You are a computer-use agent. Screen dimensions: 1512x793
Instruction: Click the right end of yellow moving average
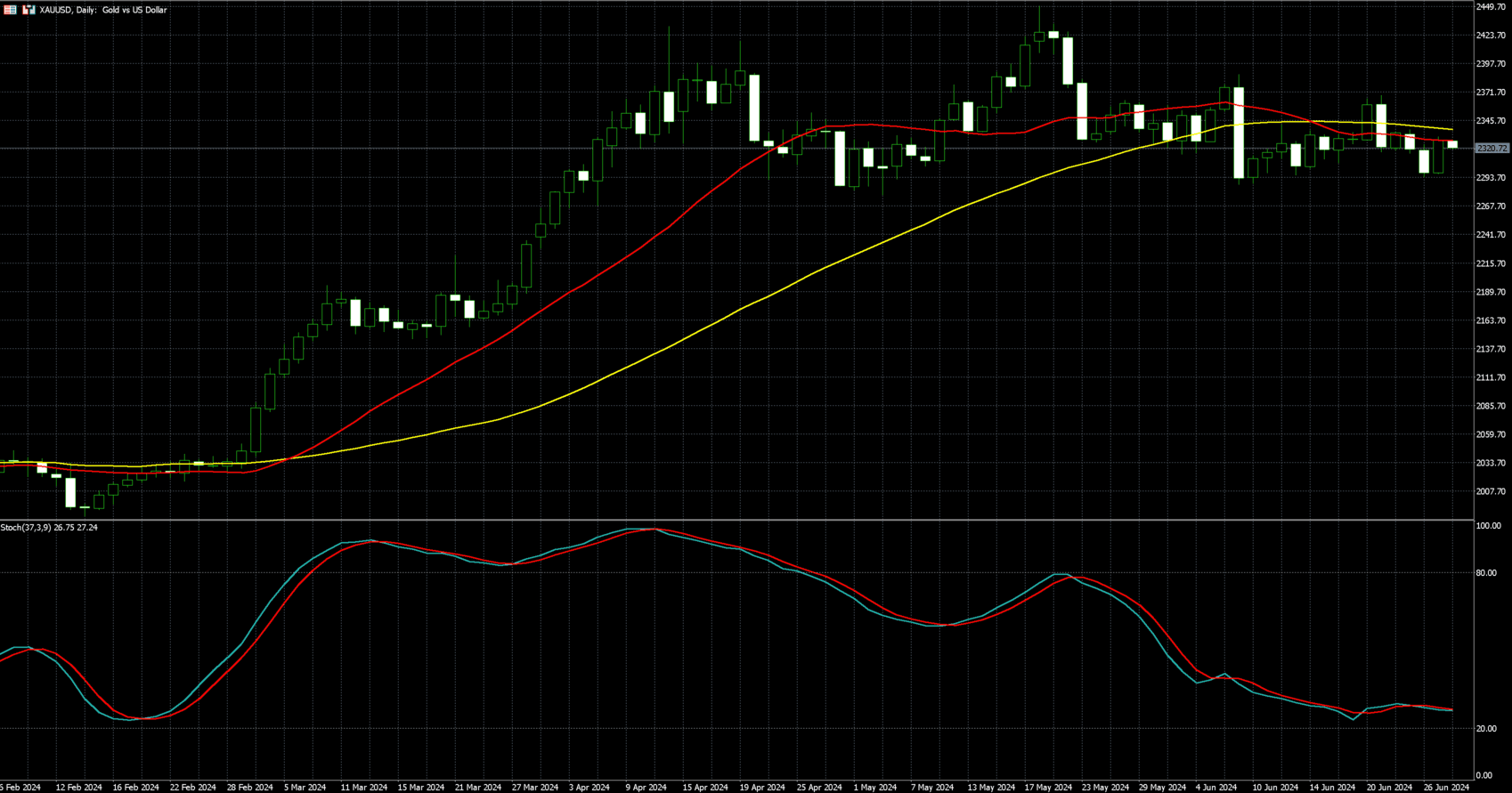(1451, 130)
